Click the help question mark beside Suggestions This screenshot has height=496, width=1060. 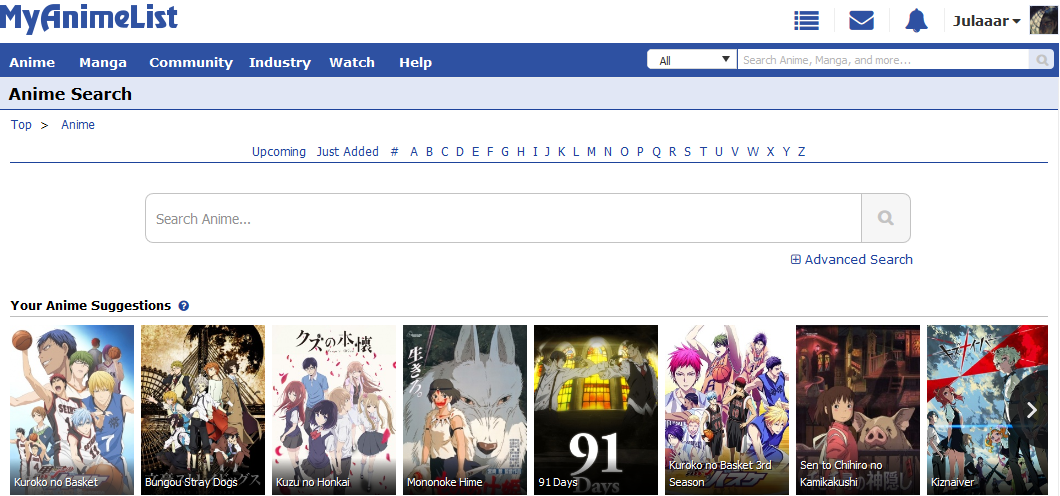(x=183, y=306)
